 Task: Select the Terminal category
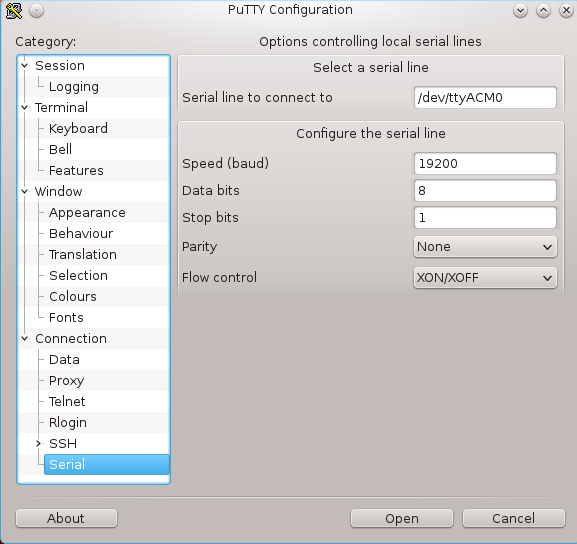point(61,107)
